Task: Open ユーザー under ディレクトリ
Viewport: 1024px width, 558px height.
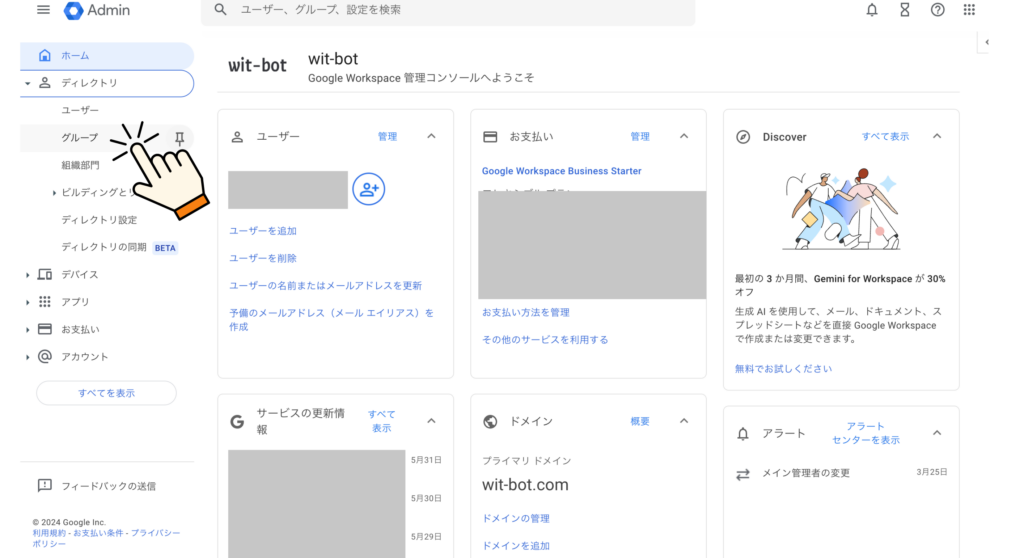Action: 80,110
